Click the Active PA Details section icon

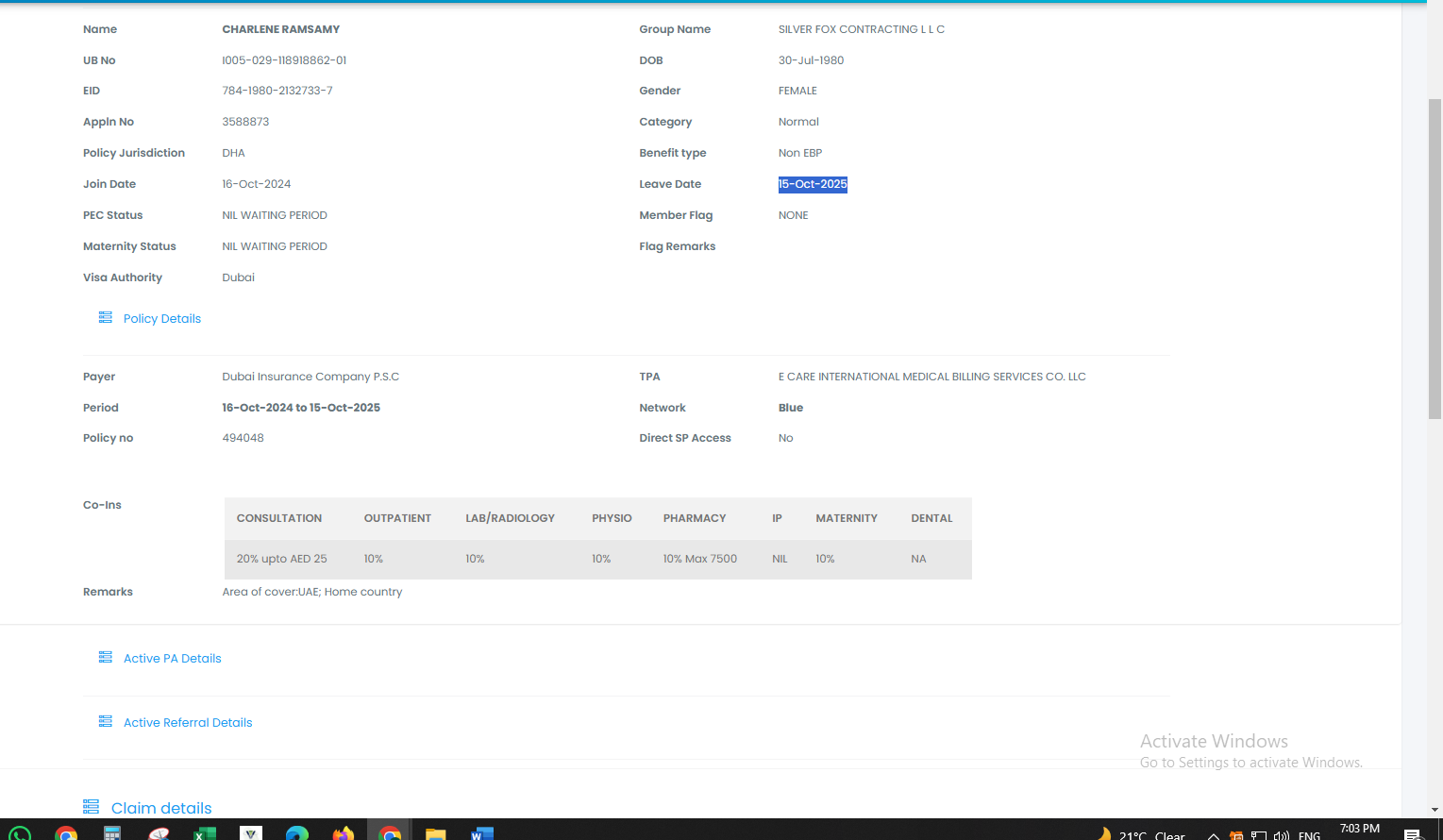tap(106, 658)
